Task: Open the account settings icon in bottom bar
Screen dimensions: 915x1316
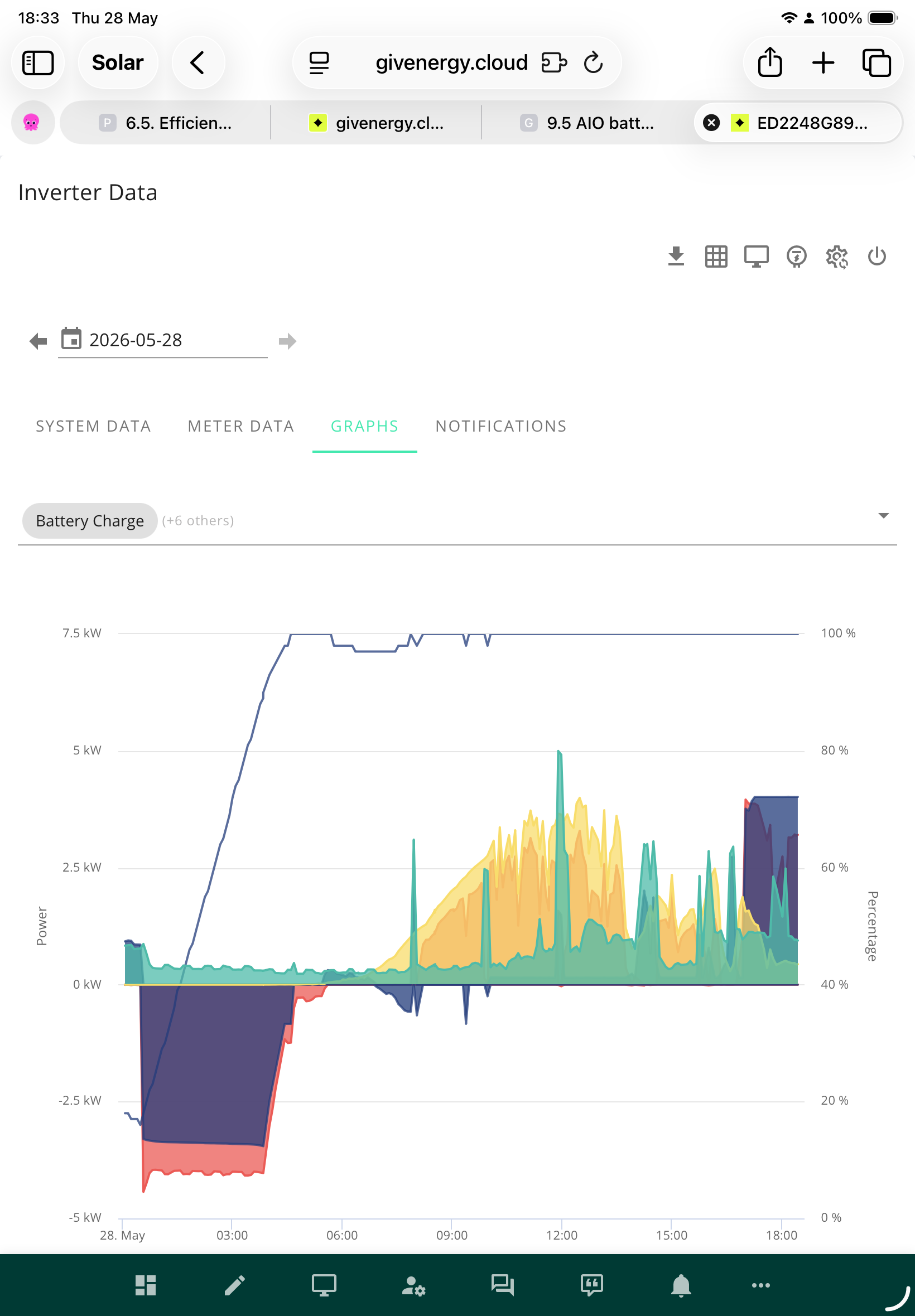Action: point(413,1285)
